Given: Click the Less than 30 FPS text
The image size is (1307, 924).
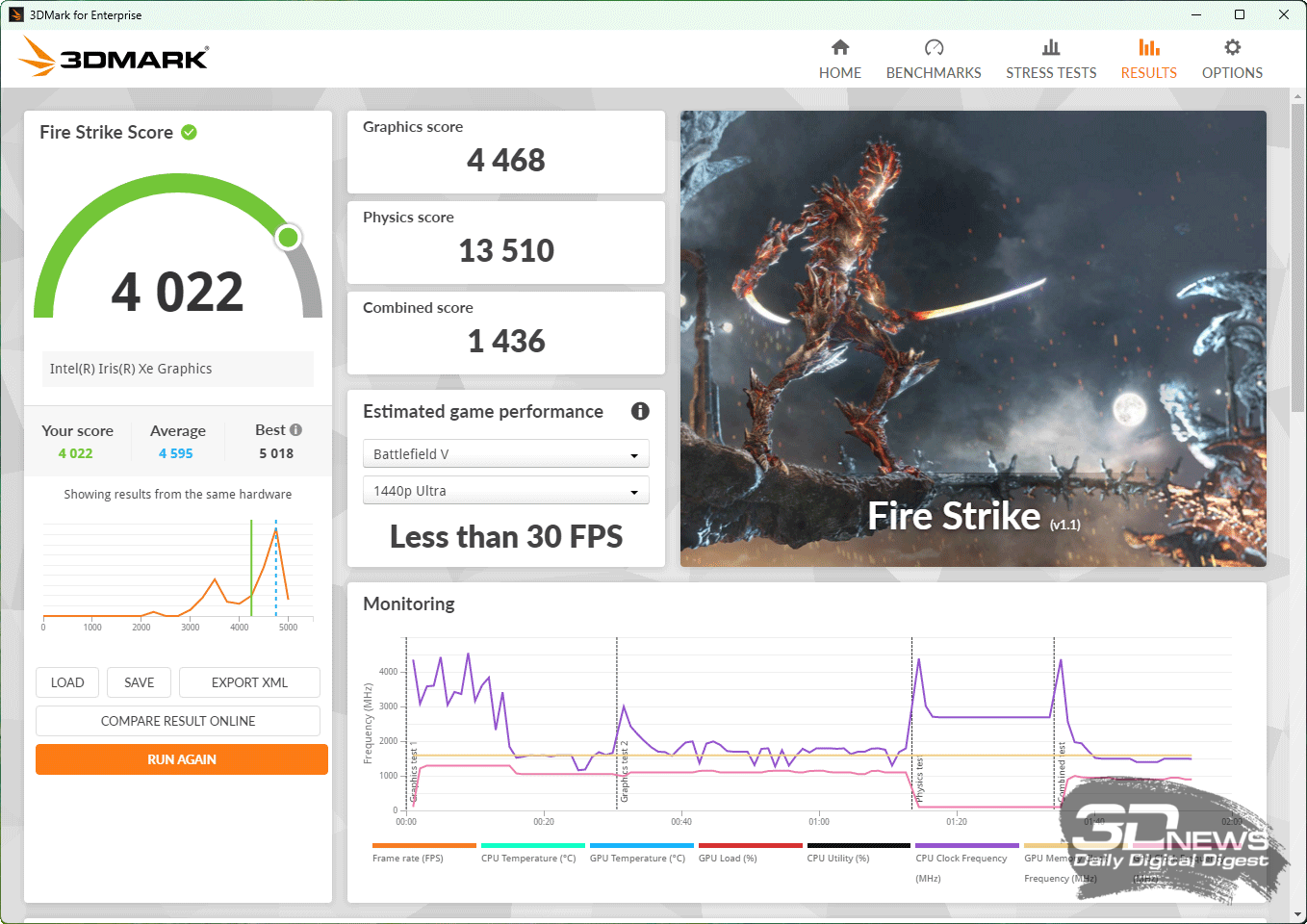Looking at the screenshot, I should point(506,536).
